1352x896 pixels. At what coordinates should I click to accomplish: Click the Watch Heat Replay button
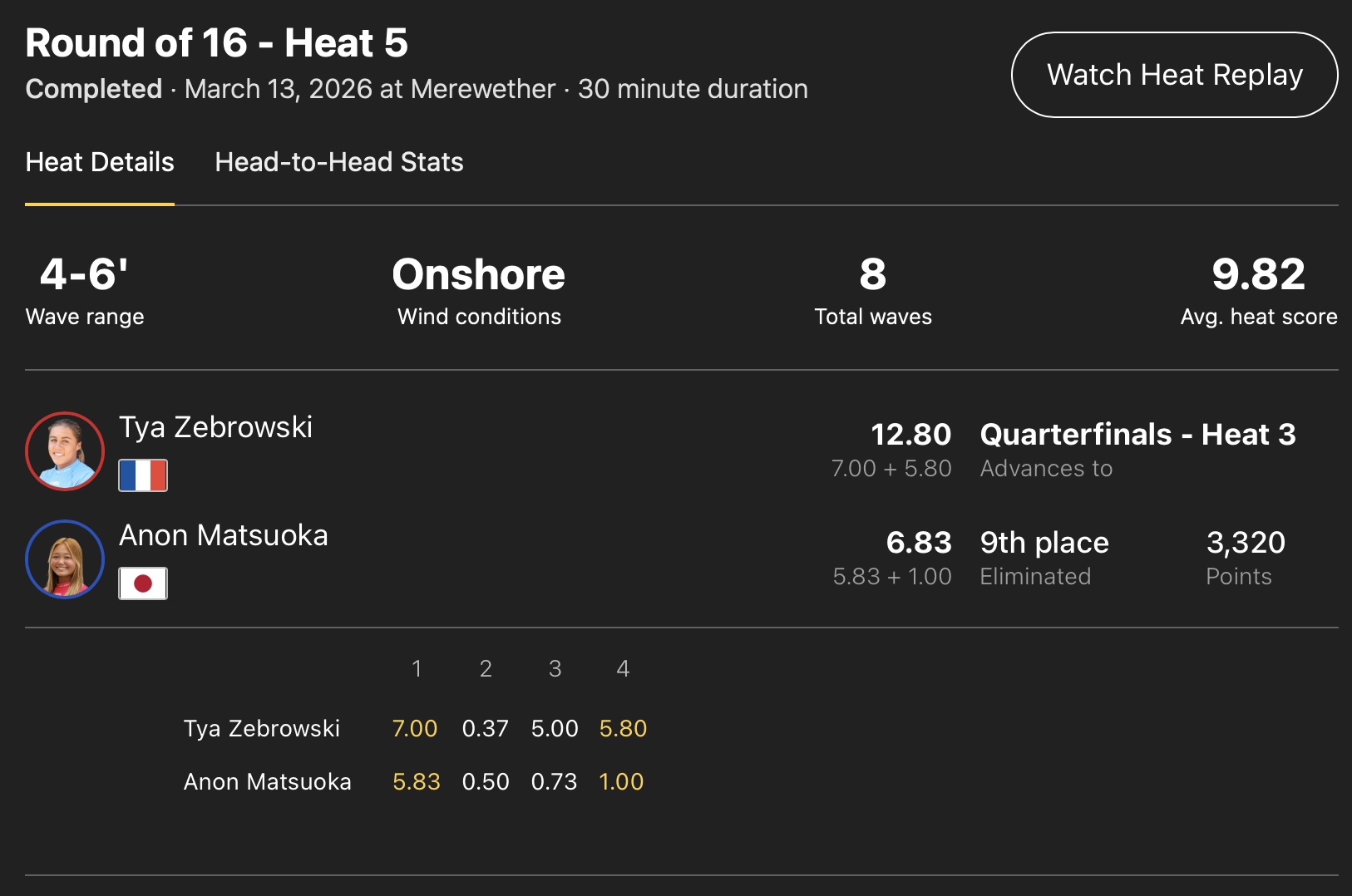point(1173,75)
